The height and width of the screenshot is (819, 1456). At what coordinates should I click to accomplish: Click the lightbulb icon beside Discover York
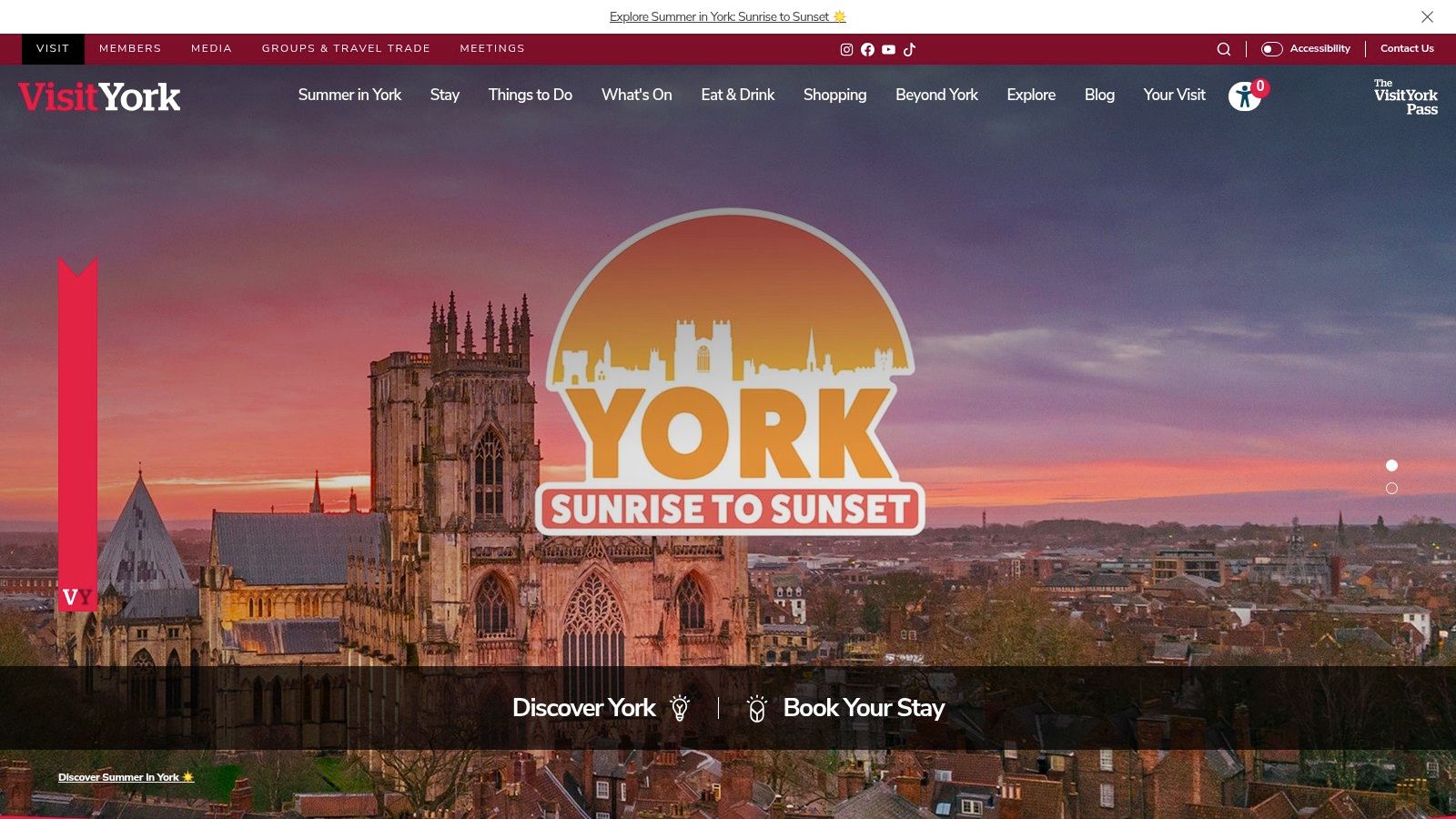680,708
